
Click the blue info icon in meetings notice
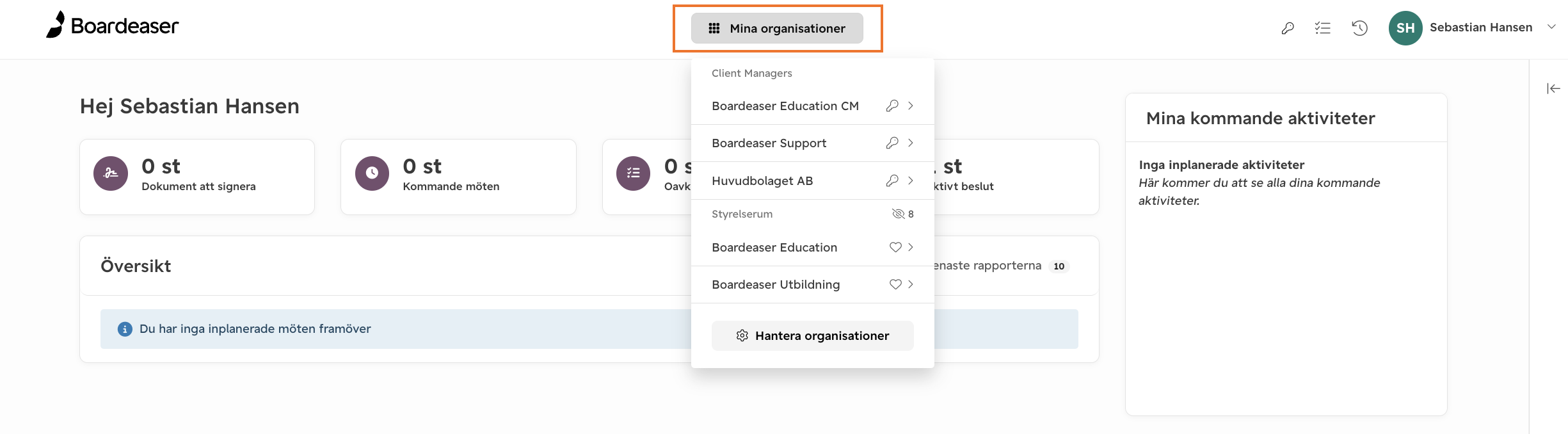pyautogui.click(x=125, y=329)
